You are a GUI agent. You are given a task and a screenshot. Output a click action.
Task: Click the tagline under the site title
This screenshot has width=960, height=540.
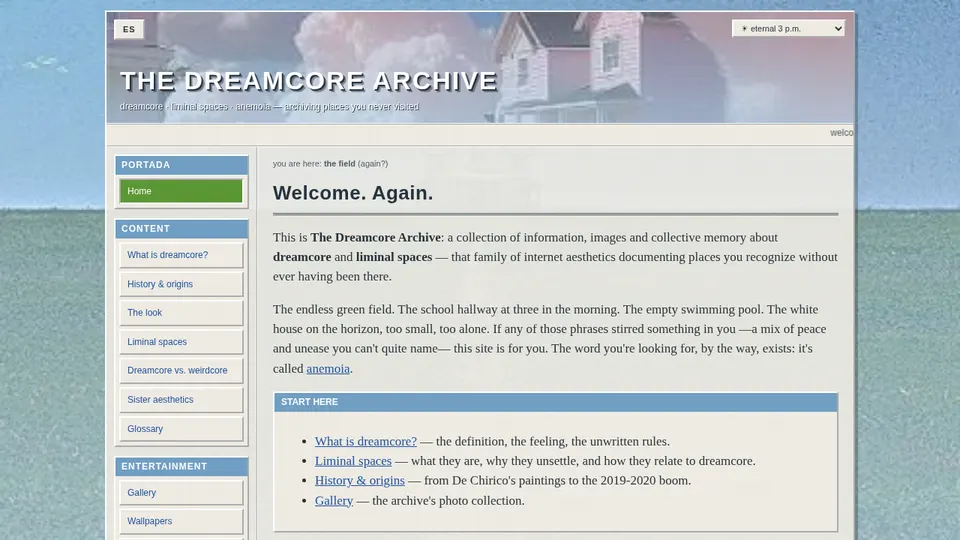[269, 107]
